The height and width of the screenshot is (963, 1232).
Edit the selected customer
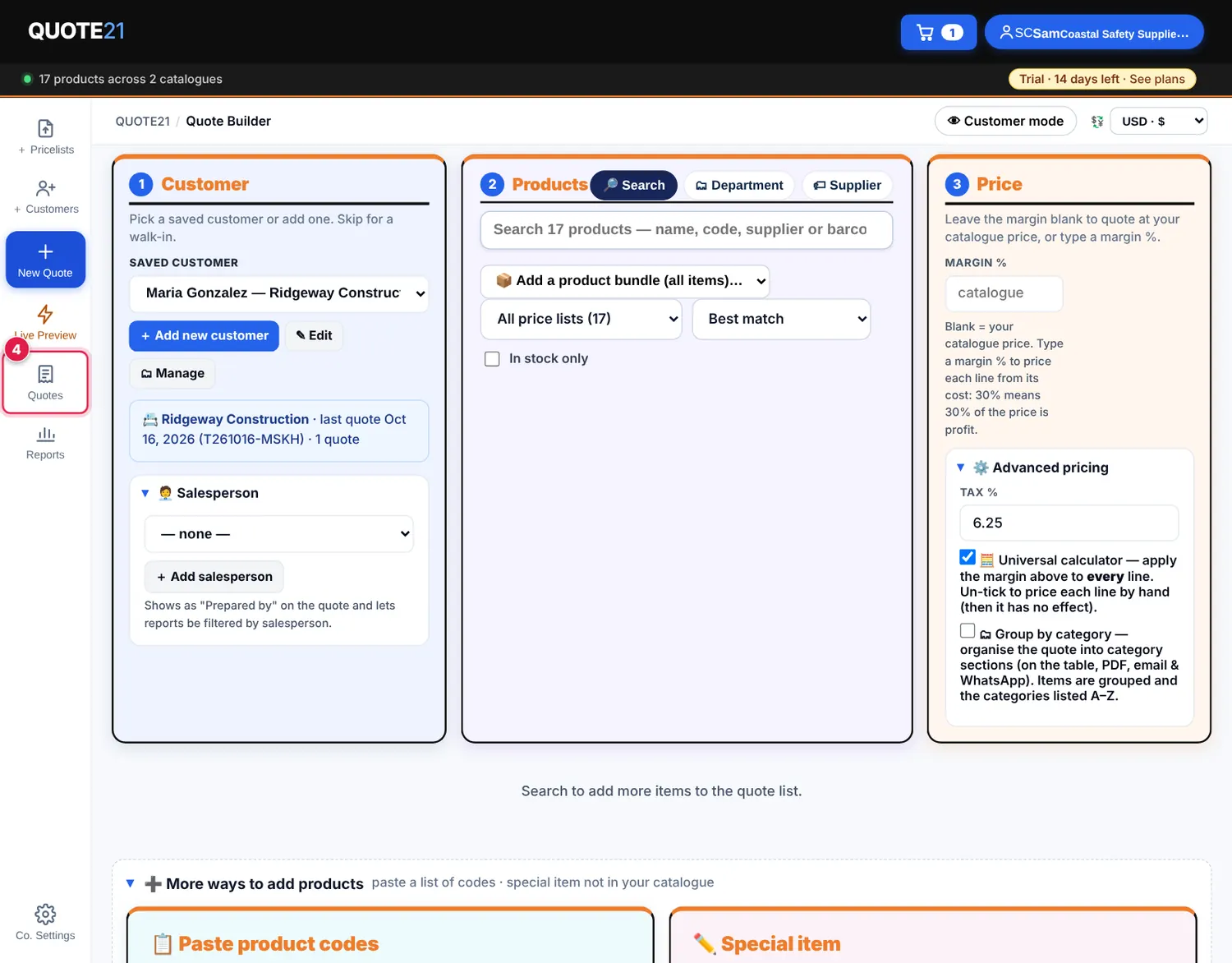pyautogui.click(x=315, y=335)
